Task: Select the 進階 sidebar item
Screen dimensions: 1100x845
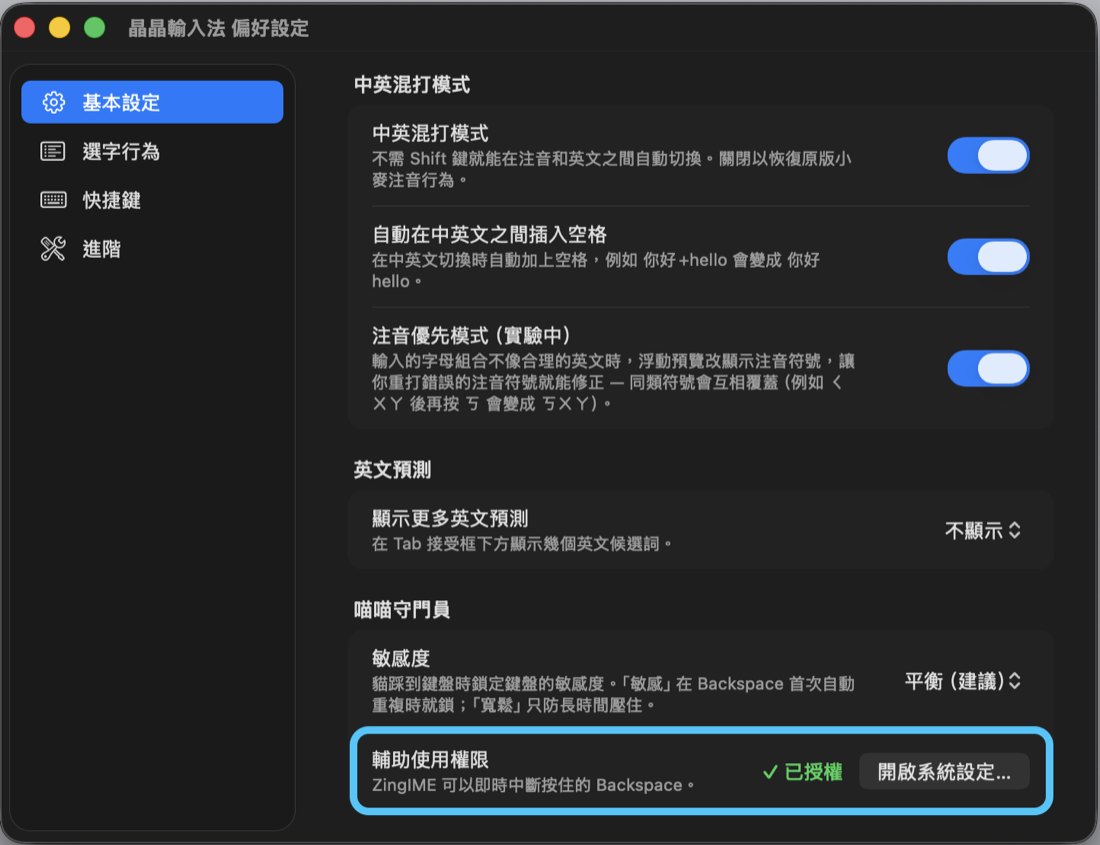Action: point(152,249)
